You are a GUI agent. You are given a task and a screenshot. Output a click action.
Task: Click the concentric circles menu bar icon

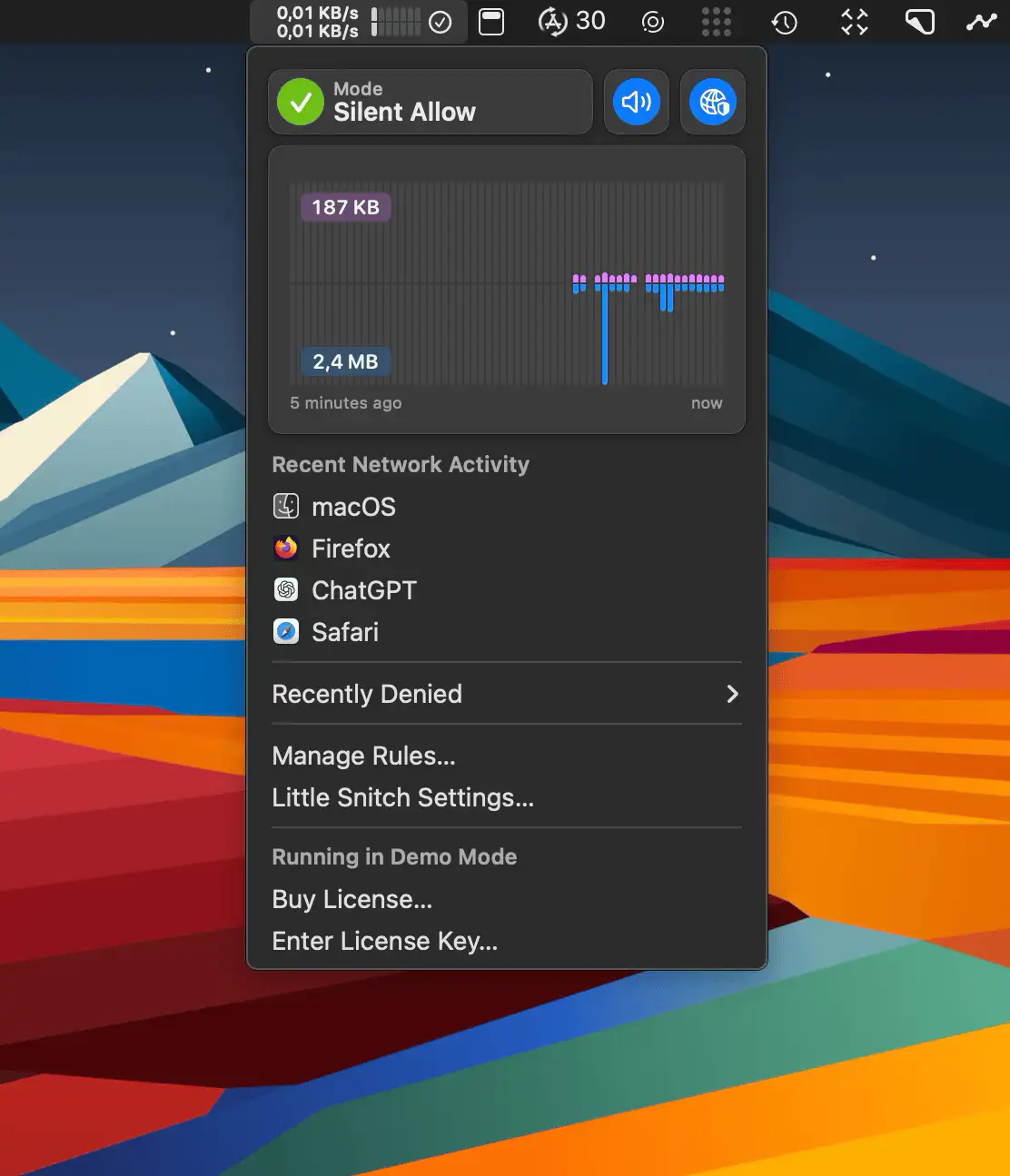click(x=652, y=22)
